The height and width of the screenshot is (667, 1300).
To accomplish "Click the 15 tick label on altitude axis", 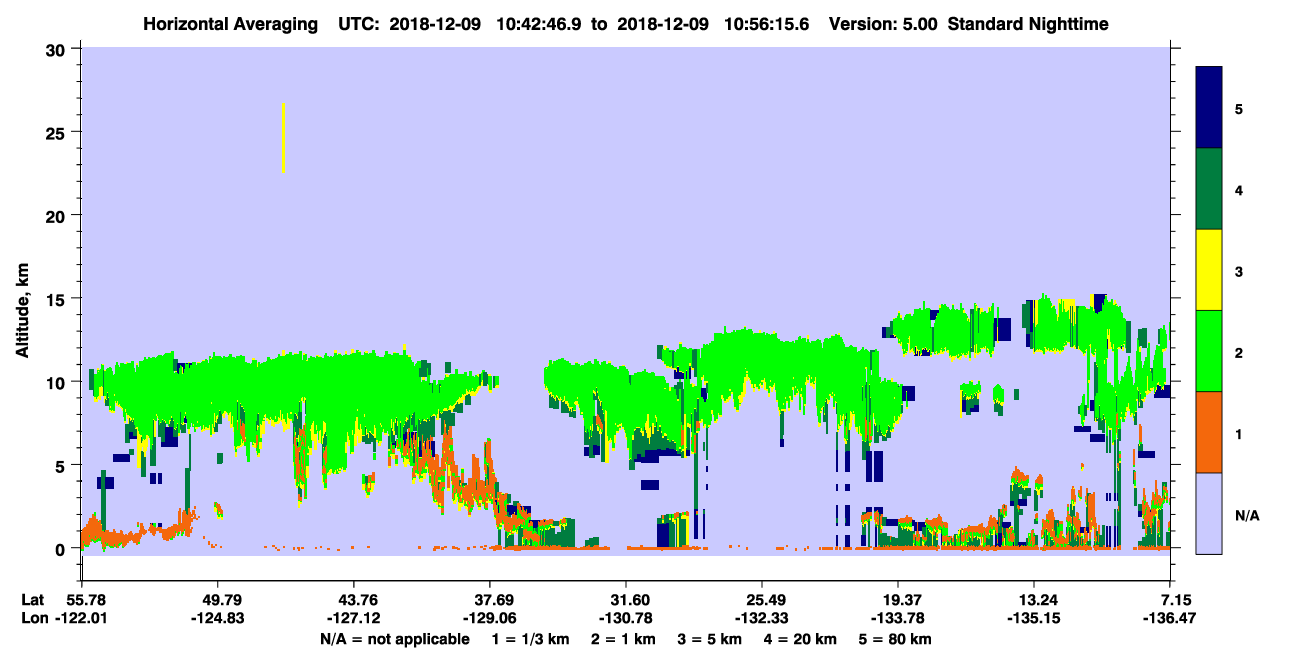I will [58, 299].
